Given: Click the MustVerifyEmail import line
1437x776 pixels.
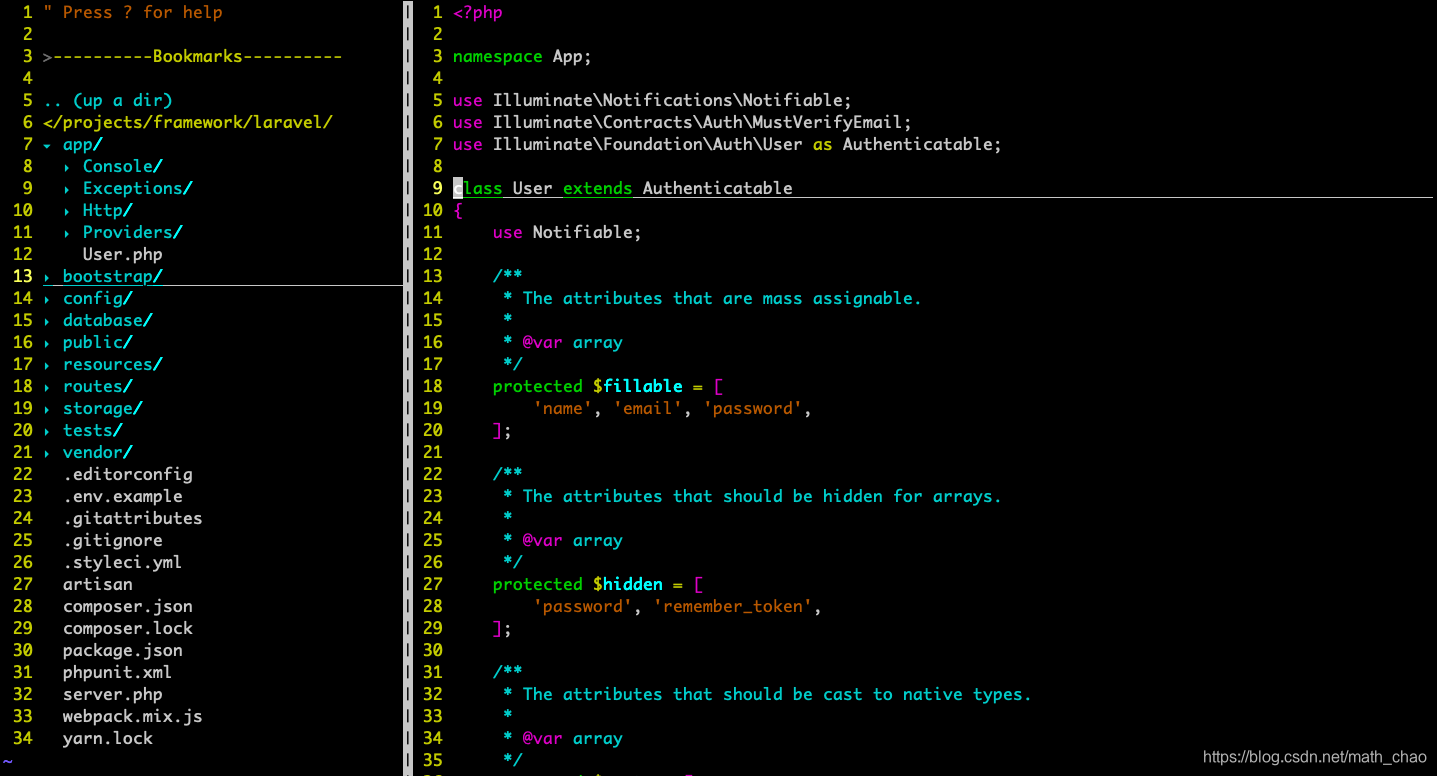Looking at the screenshot, I should (x=682, y=123).
